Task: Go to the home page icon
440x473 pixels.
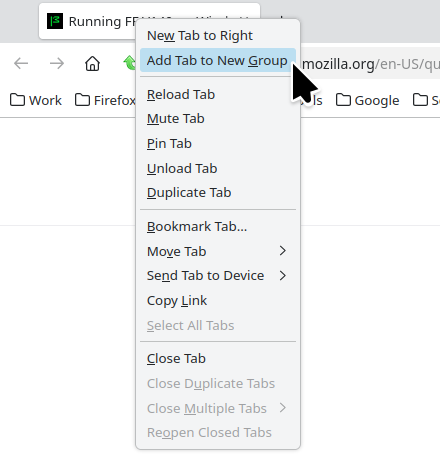Action: click(92, 63)
